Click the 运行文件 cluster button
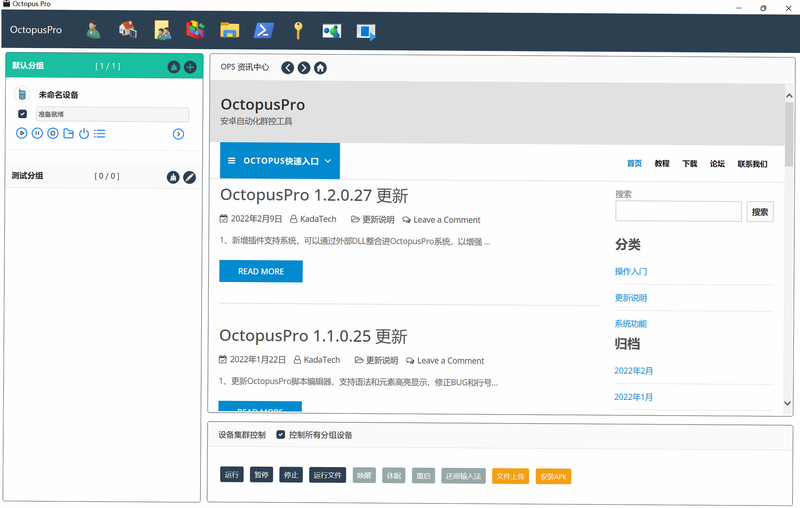The width and height of the screenshot is (800, 508). pyautogui.click(x=328, y=475)
